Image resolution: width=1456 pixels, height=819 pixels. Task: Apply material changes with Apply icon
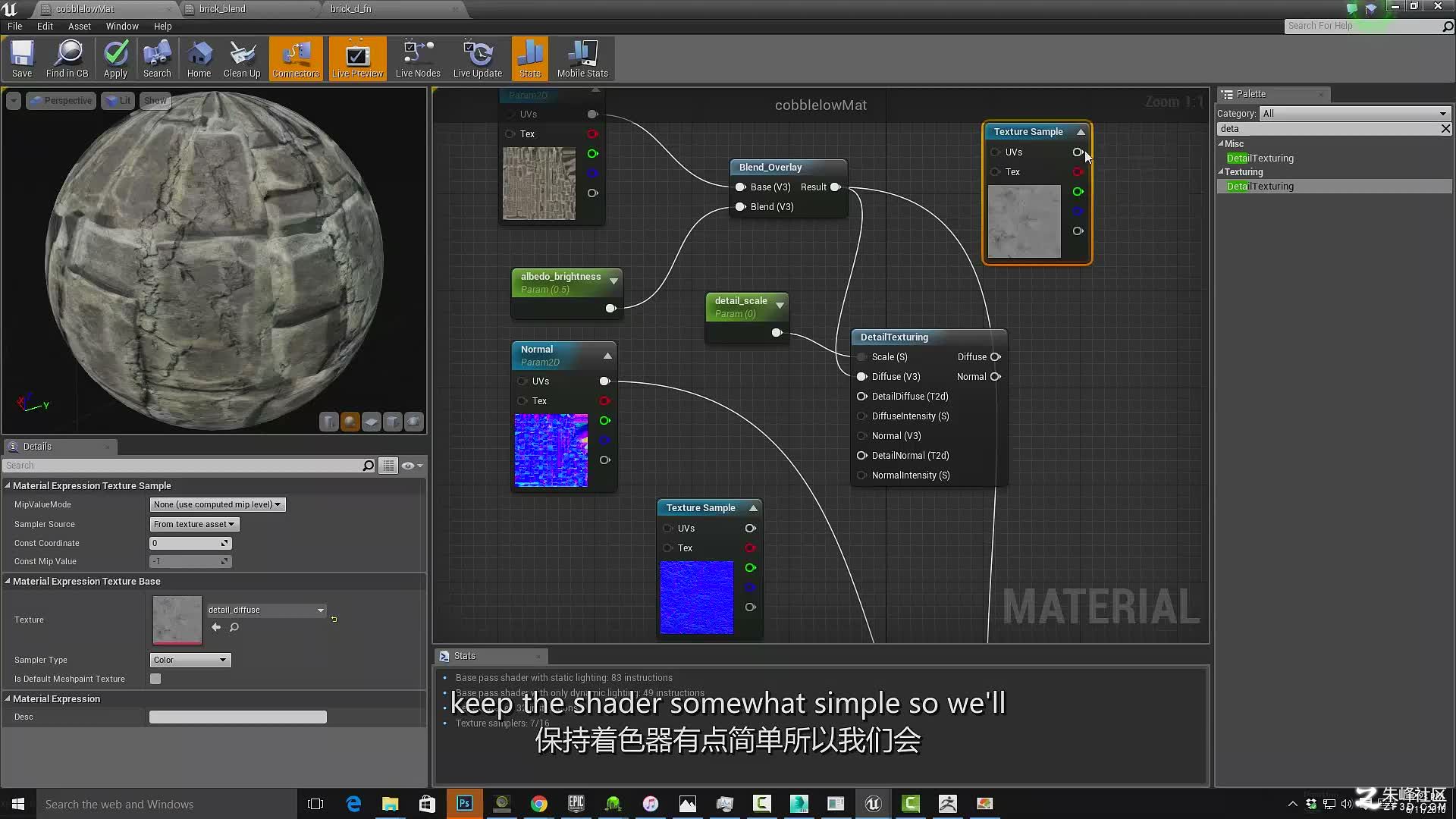click(115, 59)
